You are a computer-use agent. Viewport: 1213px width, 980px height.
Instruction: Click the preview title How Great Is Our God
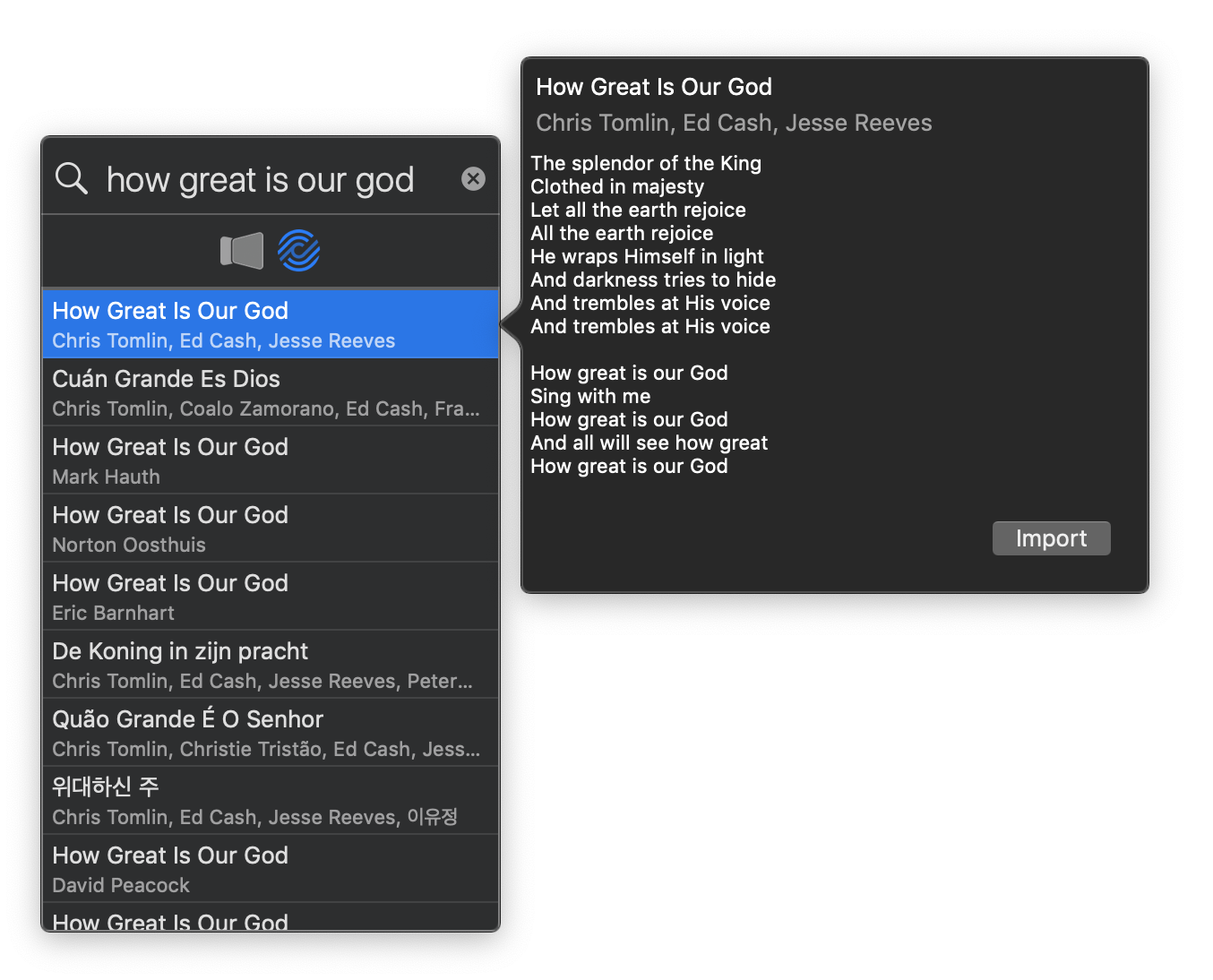(654, 87)
